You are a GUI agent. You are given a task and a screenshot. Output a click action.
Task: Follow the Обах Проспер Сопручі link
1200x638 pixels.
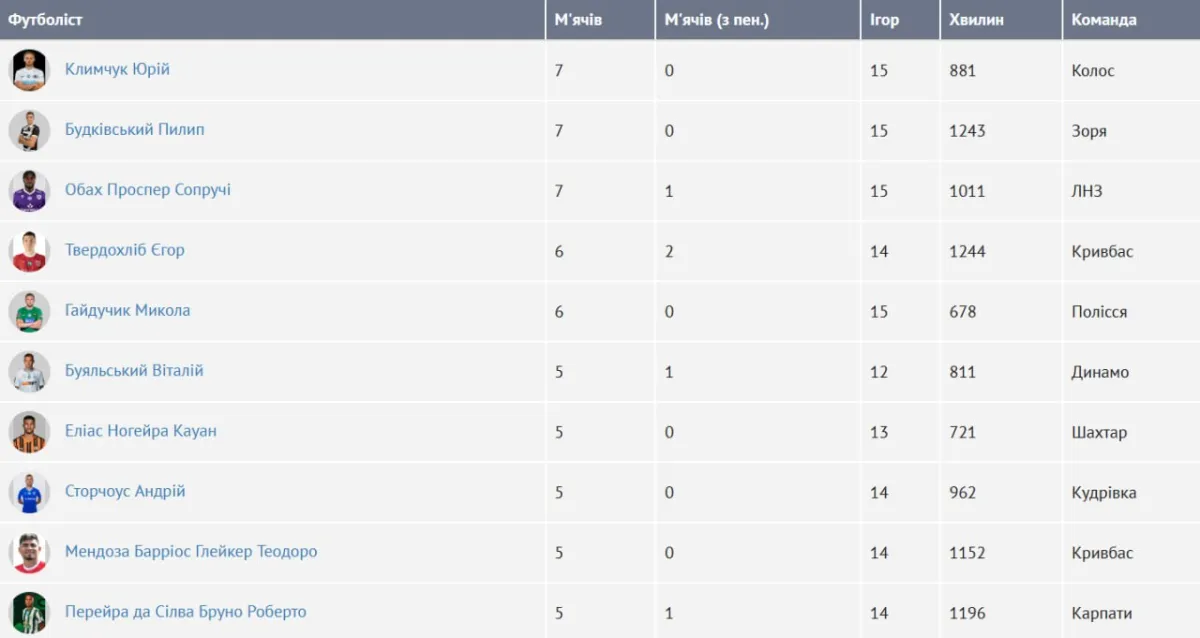(147, 190)
